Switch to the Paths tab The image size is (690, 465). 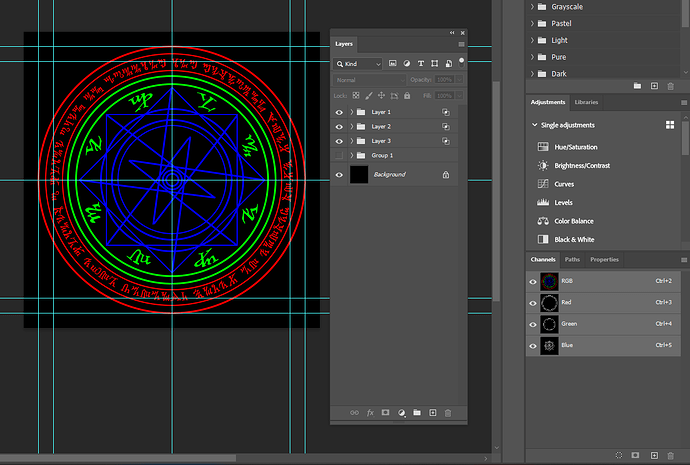click(x=572, y=260)
